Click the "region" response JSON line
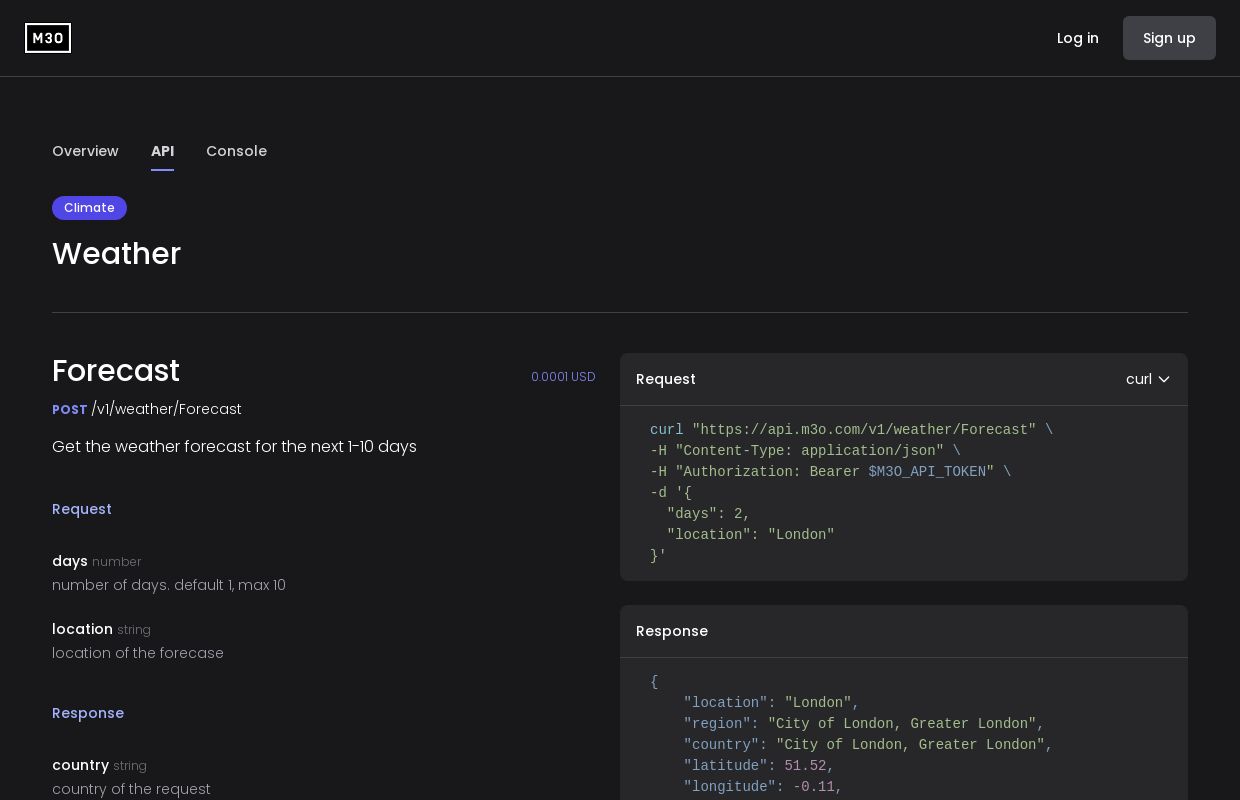Viewport: 1240px width, 800px height. coord(864,724)
